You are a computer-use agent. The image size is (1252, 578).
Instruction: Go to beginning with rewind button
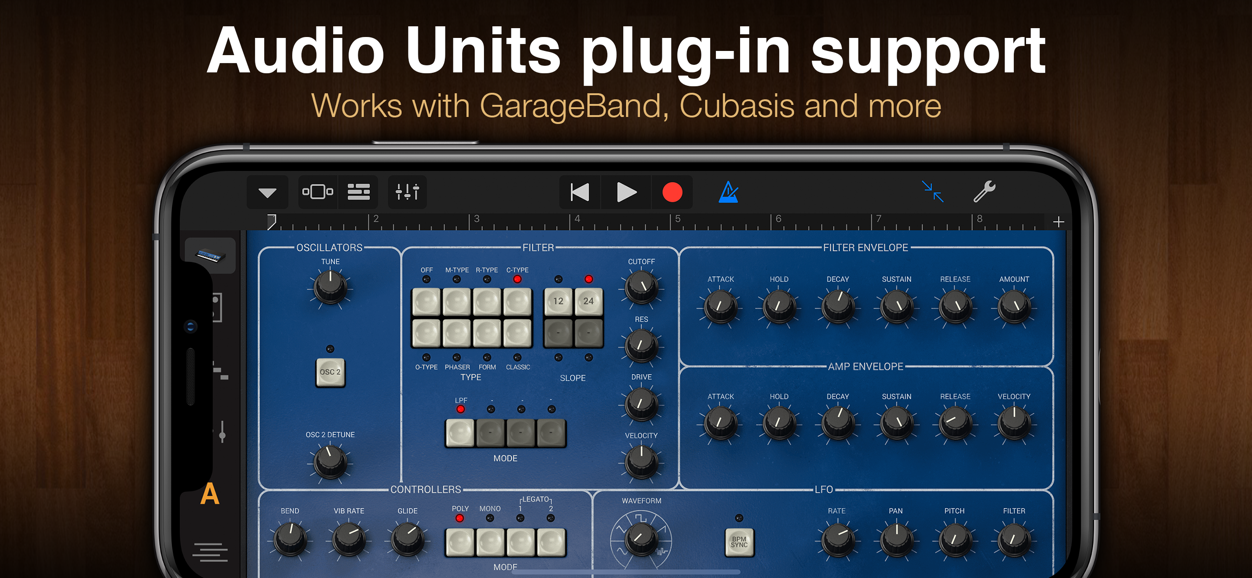point(580,192)
